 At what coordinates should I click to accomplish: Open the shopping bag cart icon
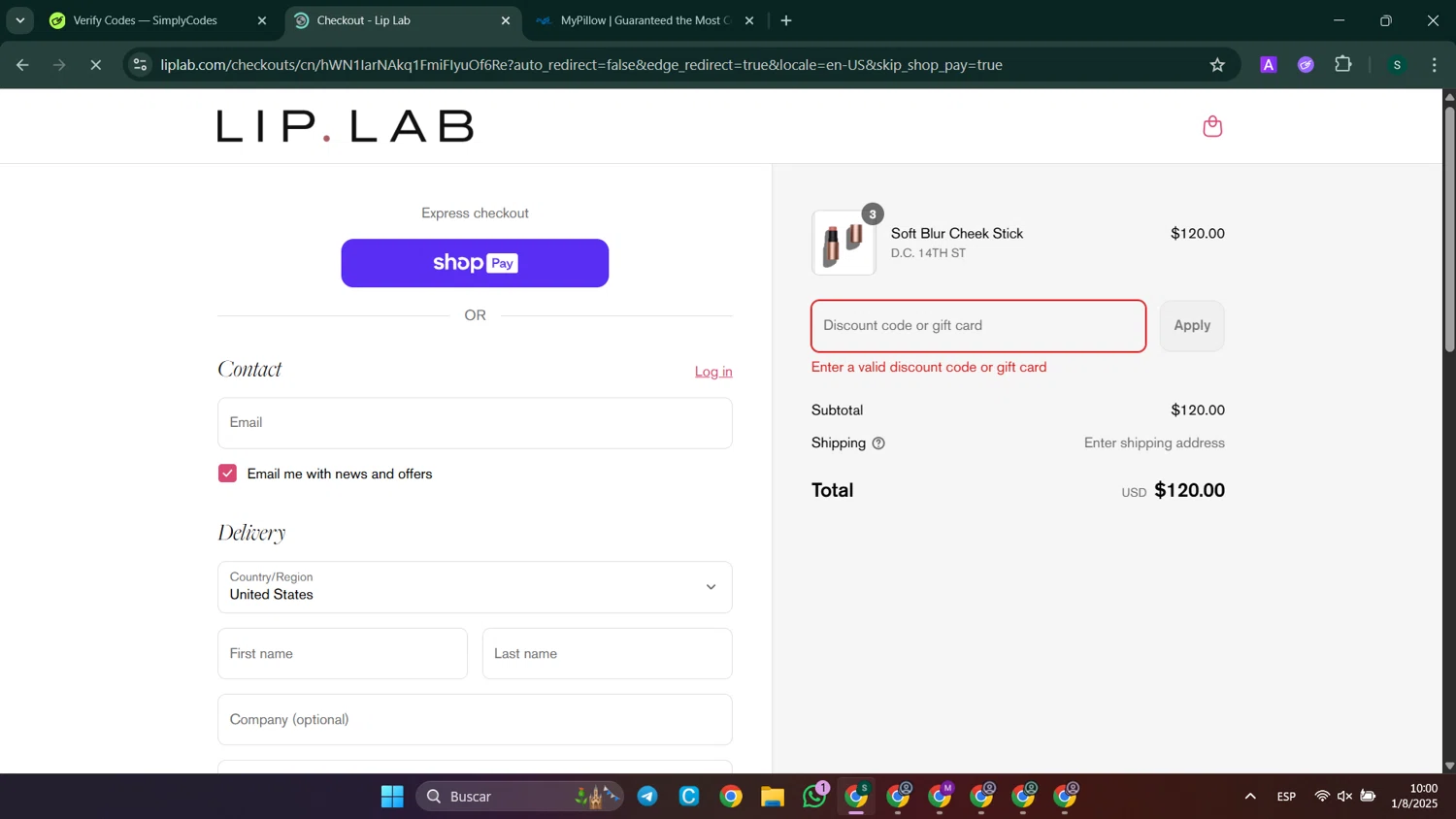click(1212, 126)
